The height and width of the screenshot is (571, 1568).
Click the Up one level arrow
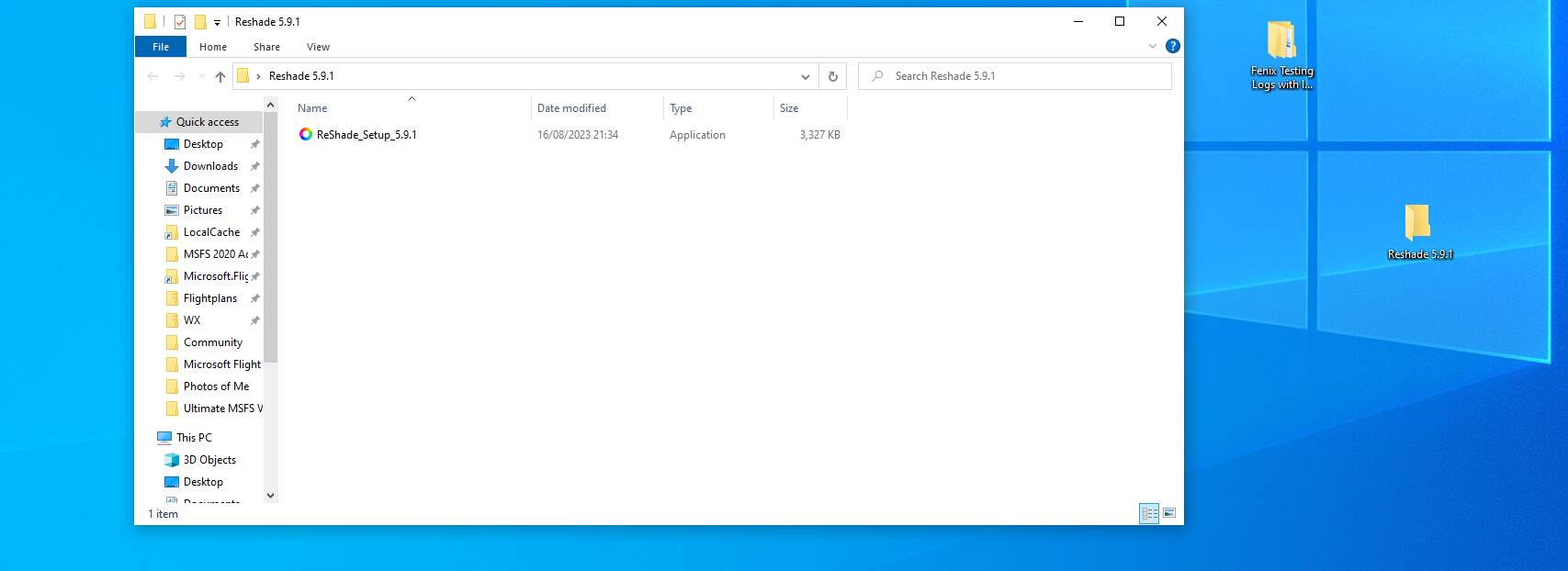[x=220, y=76]
